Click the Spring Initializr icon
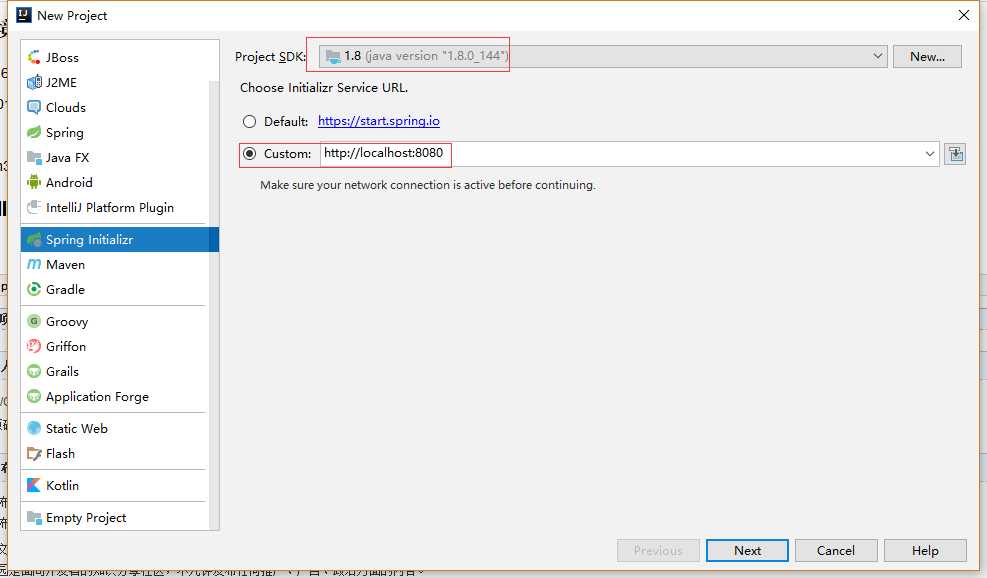The image size is (987, 578). click(34, 240)
